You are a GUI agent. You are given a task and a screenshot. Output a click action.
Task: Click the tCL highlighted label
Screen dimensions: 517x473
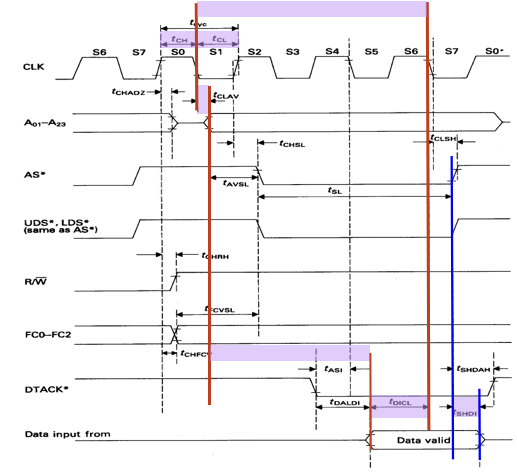[x=219, y=39]
